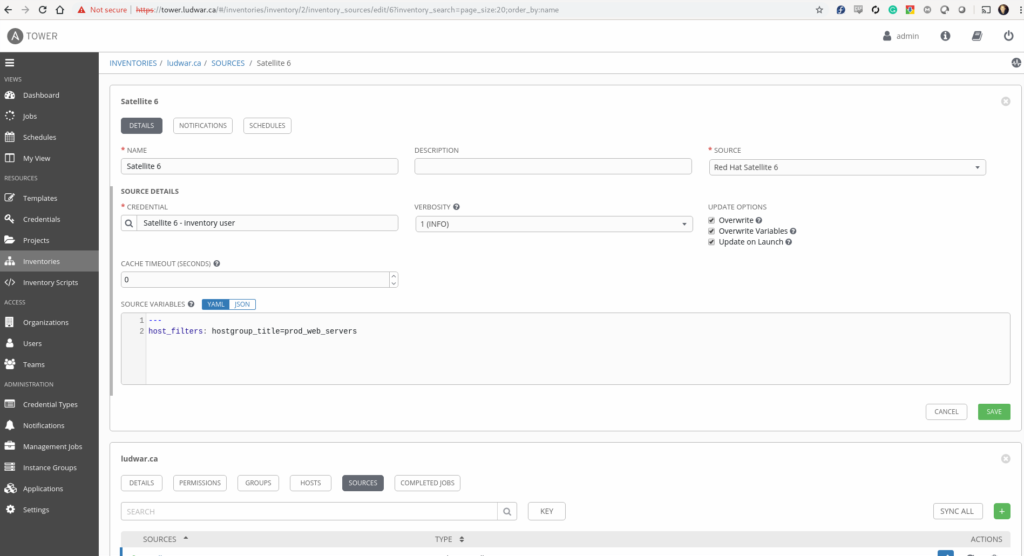Click the Settings gear icon
This screenshot has height=556, width=1024.
(10, 509)
